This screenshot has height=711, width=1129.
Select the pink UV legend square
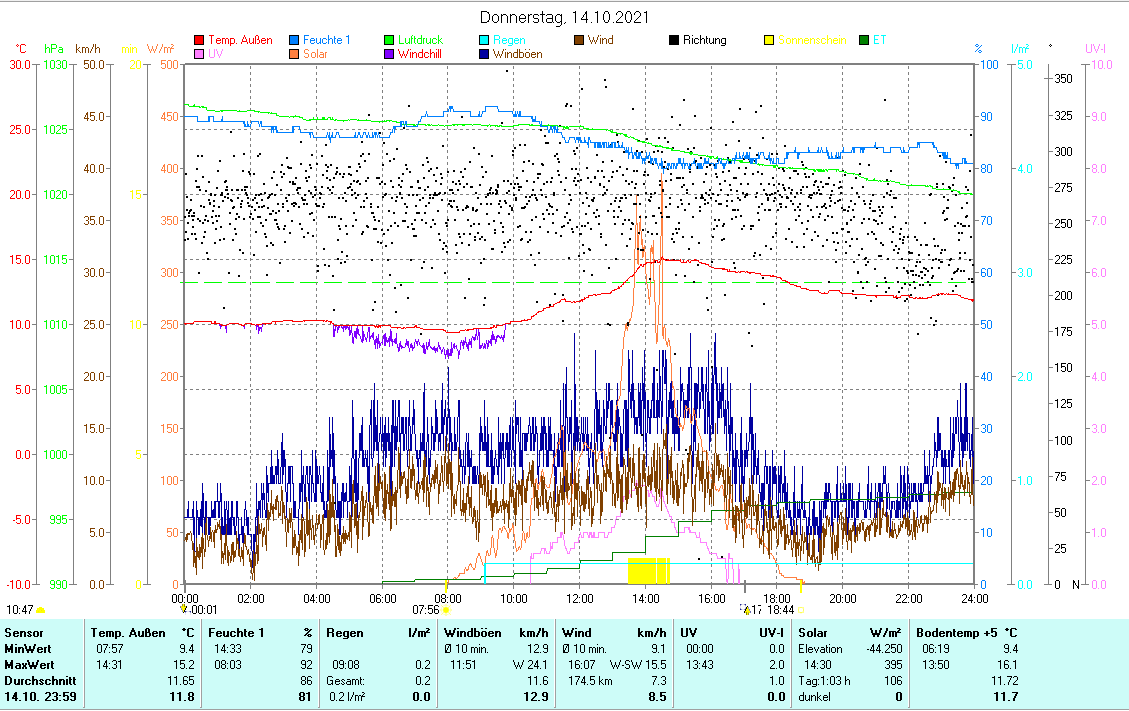click(x=199, y=54)
